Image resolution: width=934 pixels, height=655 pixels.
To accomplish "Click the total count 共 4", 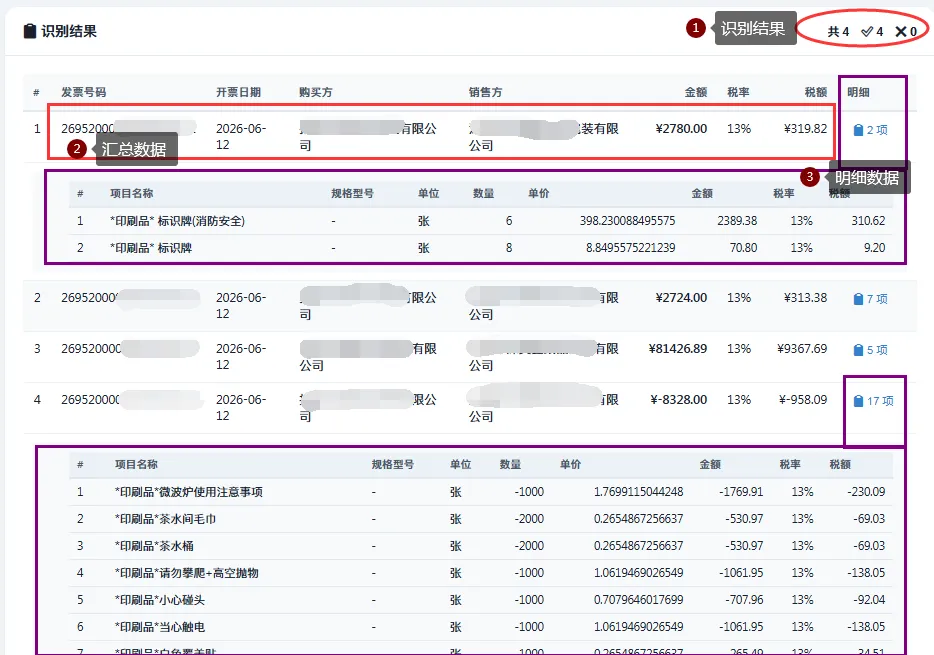I will point(838,32).
